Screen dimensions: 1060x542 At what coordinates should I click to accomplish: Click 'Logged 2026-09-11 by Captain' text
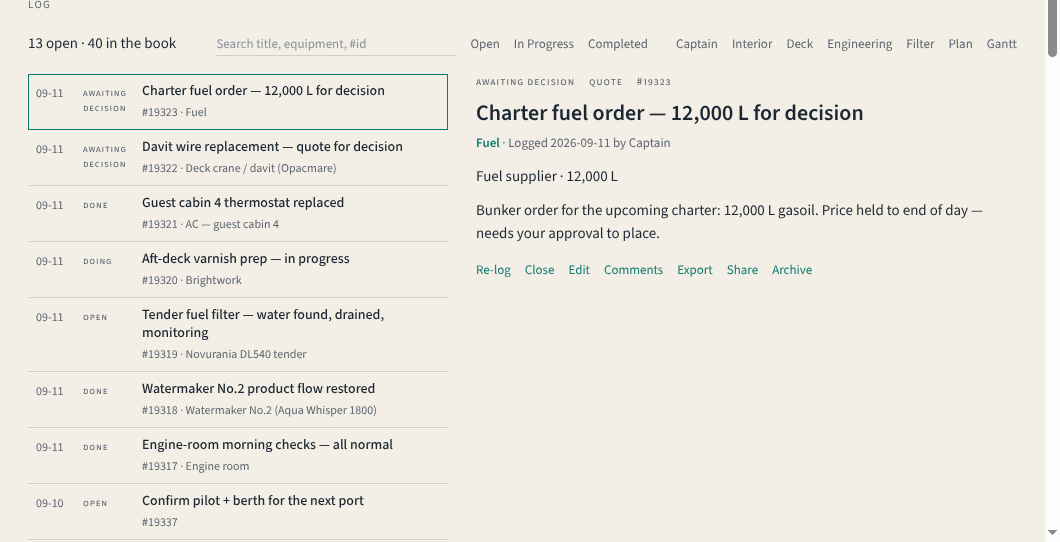point(589,143)
